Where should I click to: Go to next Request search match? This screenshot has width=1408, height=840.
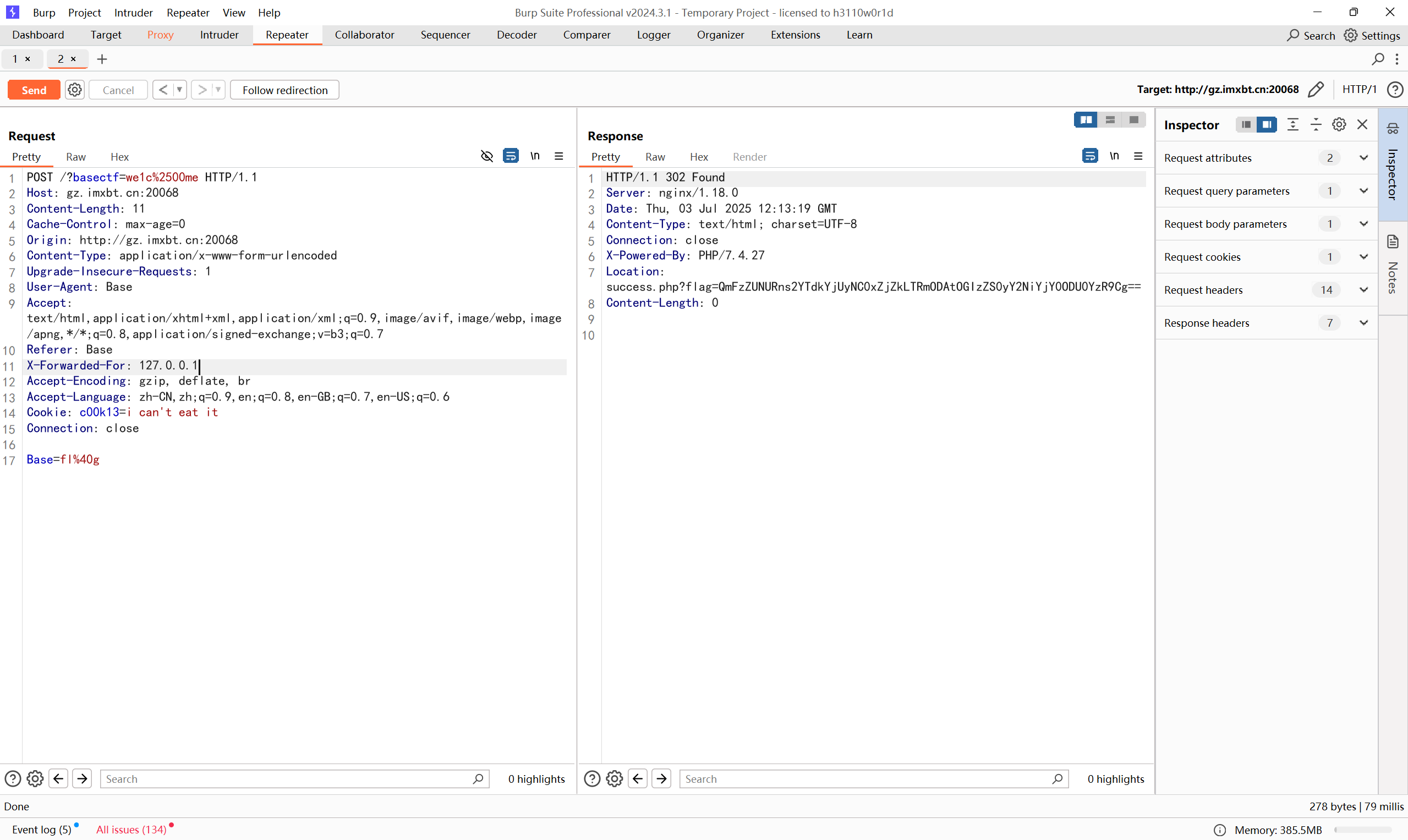(82, 779)
